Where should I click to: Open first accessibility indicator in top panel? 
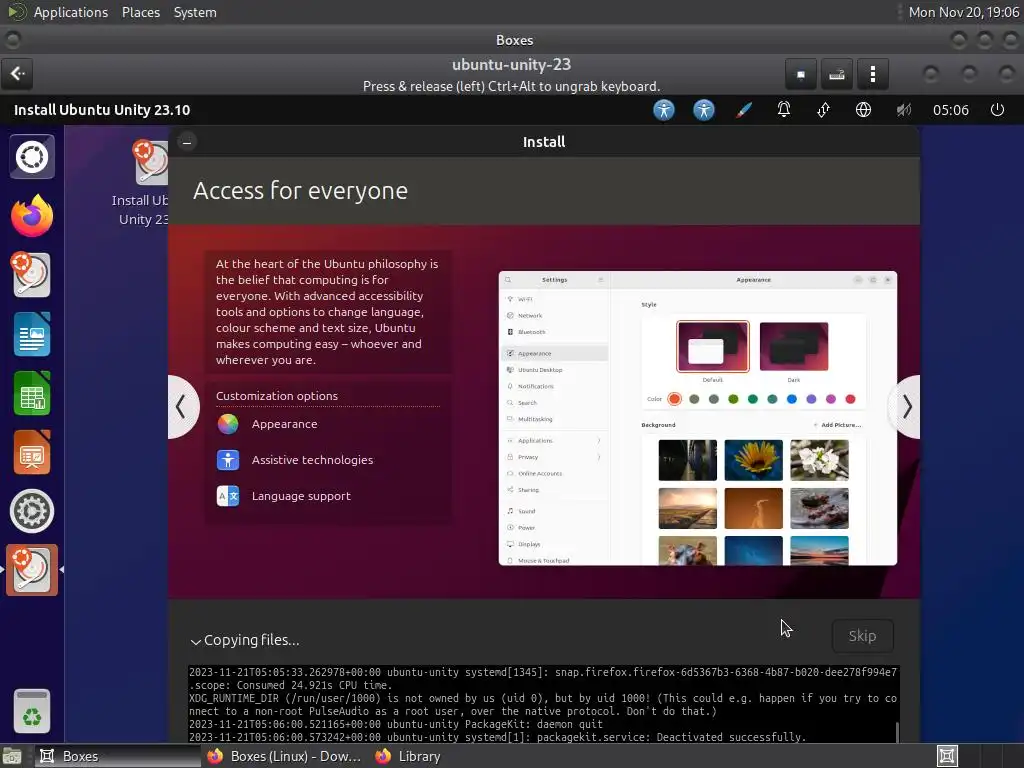[x=664, y=110]
